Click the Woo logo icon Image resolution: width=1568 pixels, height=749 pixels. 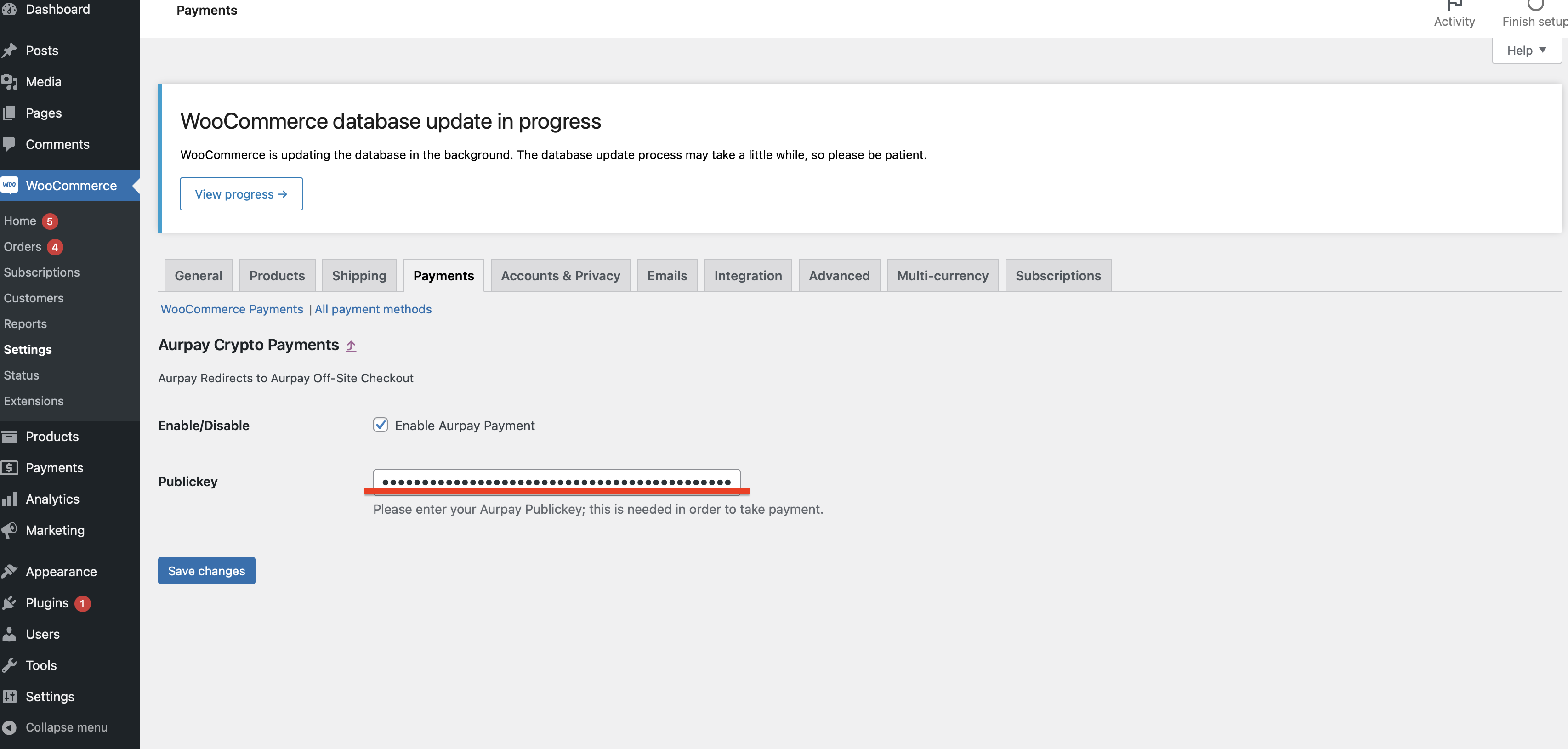point(9,185)
